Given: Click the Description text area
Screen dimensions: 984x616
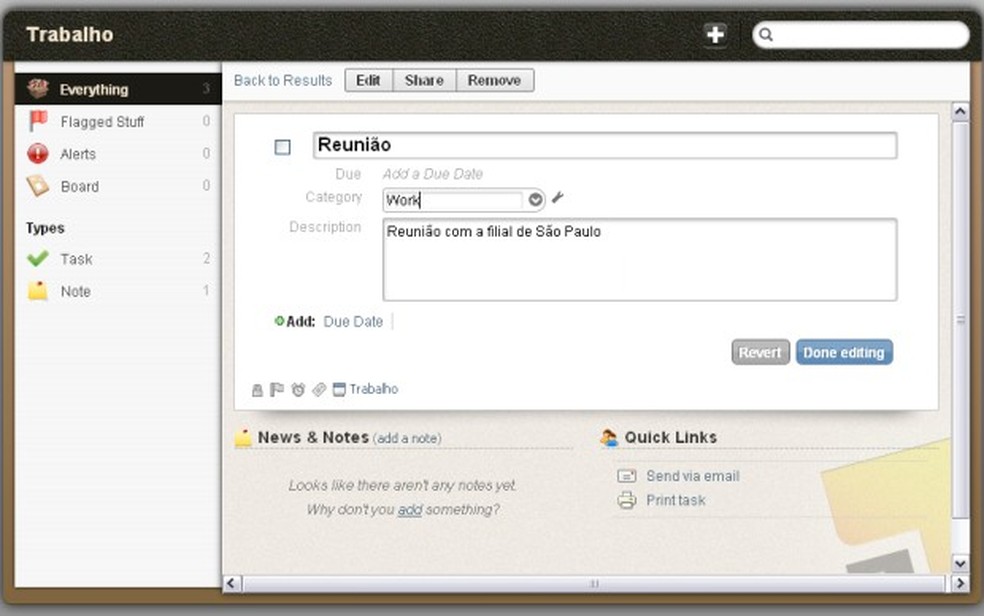Looking at the screenshot, I should [x=639, y=260].
